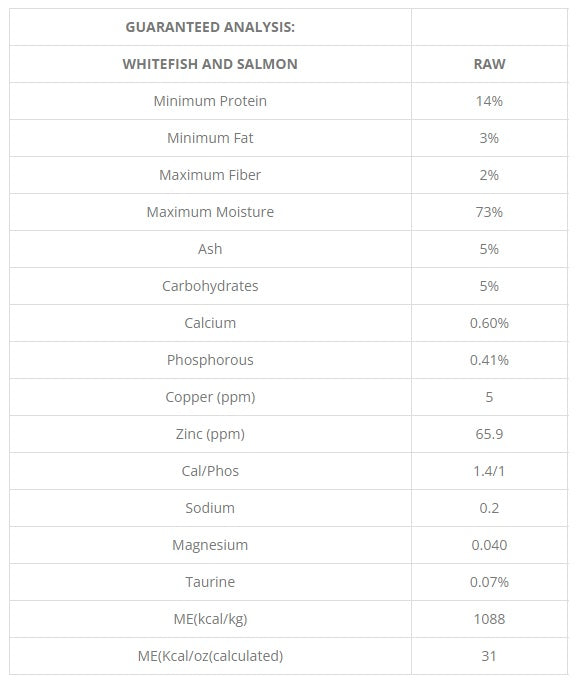Image resolution: width=578 pixels, height=684 pixels.
Task: Click the 0.60% calcium value
Action: [x=489, y=323]
